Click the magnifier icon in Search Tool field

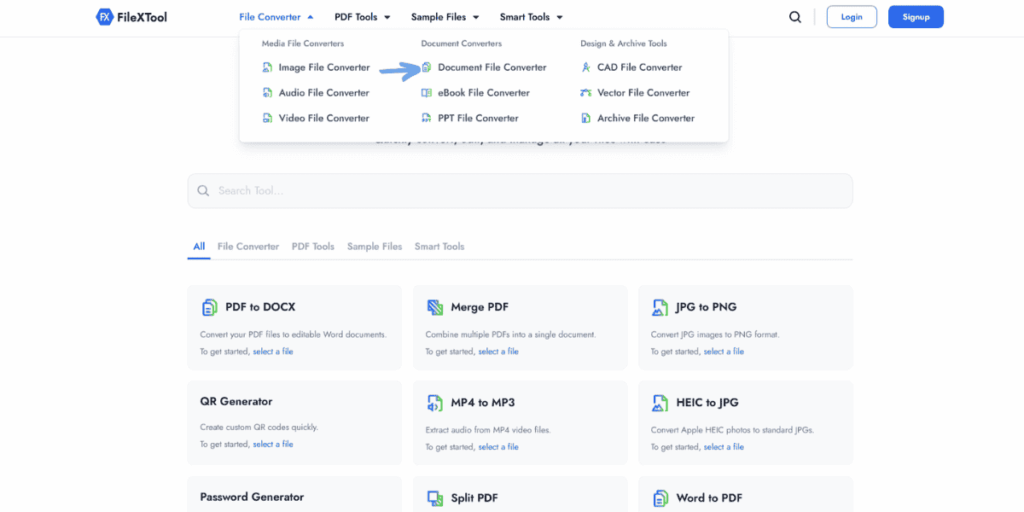tap(203, 191)
